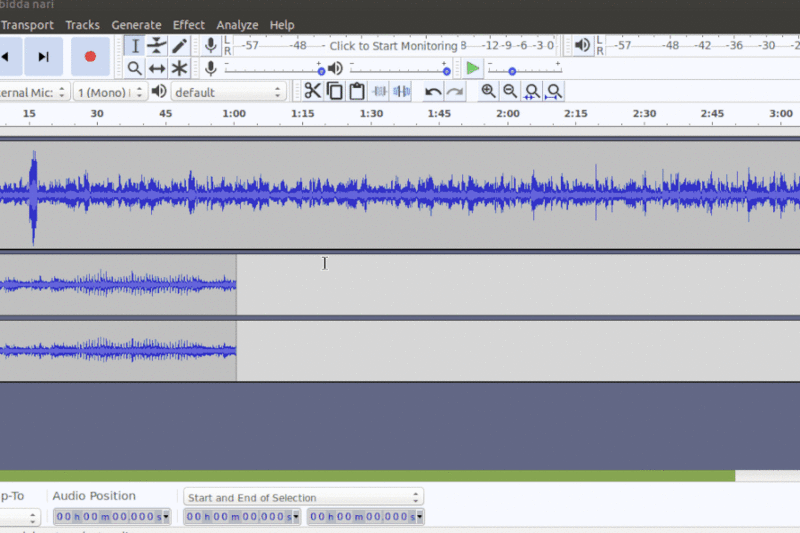Screen dimensions: 800x533
Task: Click the playback volume speaker icon
Action: point(335,68)
